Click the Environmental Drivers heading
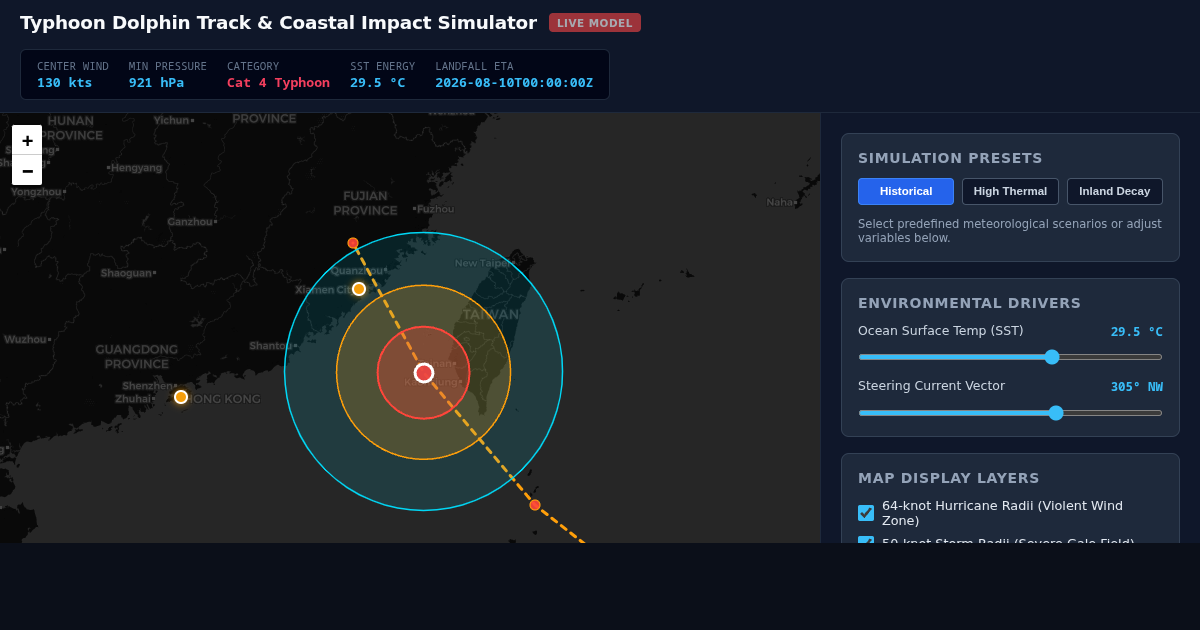1200x630 pixels. tap(969, 303)
